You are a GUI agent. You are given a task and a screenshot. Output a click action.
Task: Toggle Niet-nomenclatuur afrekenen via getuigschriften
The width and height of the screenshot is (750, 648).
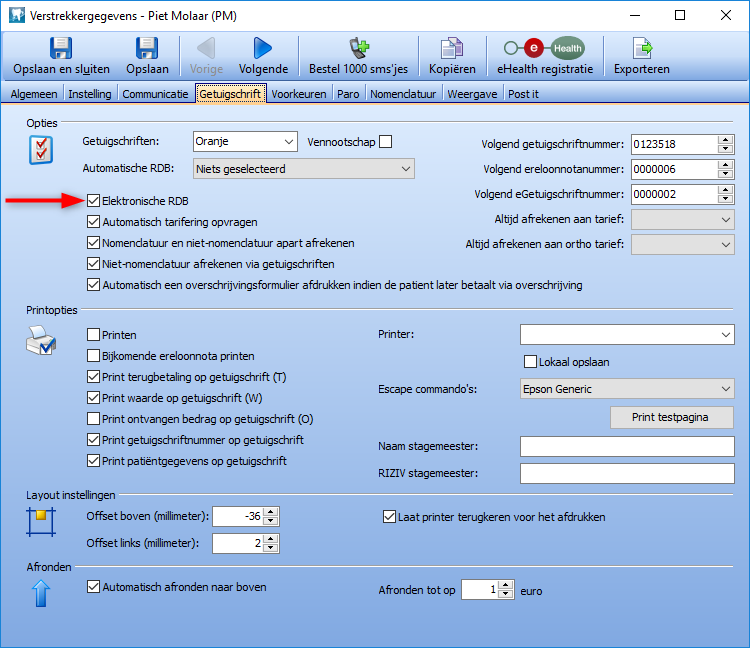pos(94,264)
